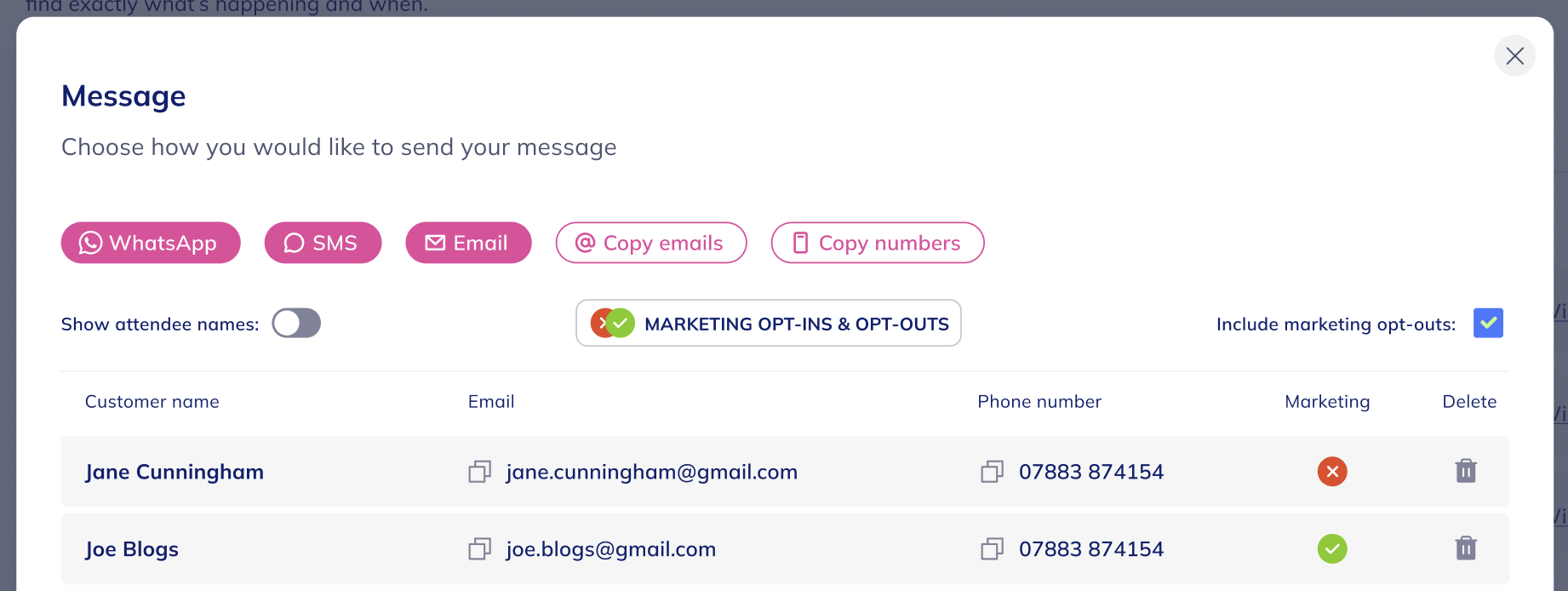Toggle Show attendee names switch
This screenshot has width=1568, height=591.
(x=296, y=324)
